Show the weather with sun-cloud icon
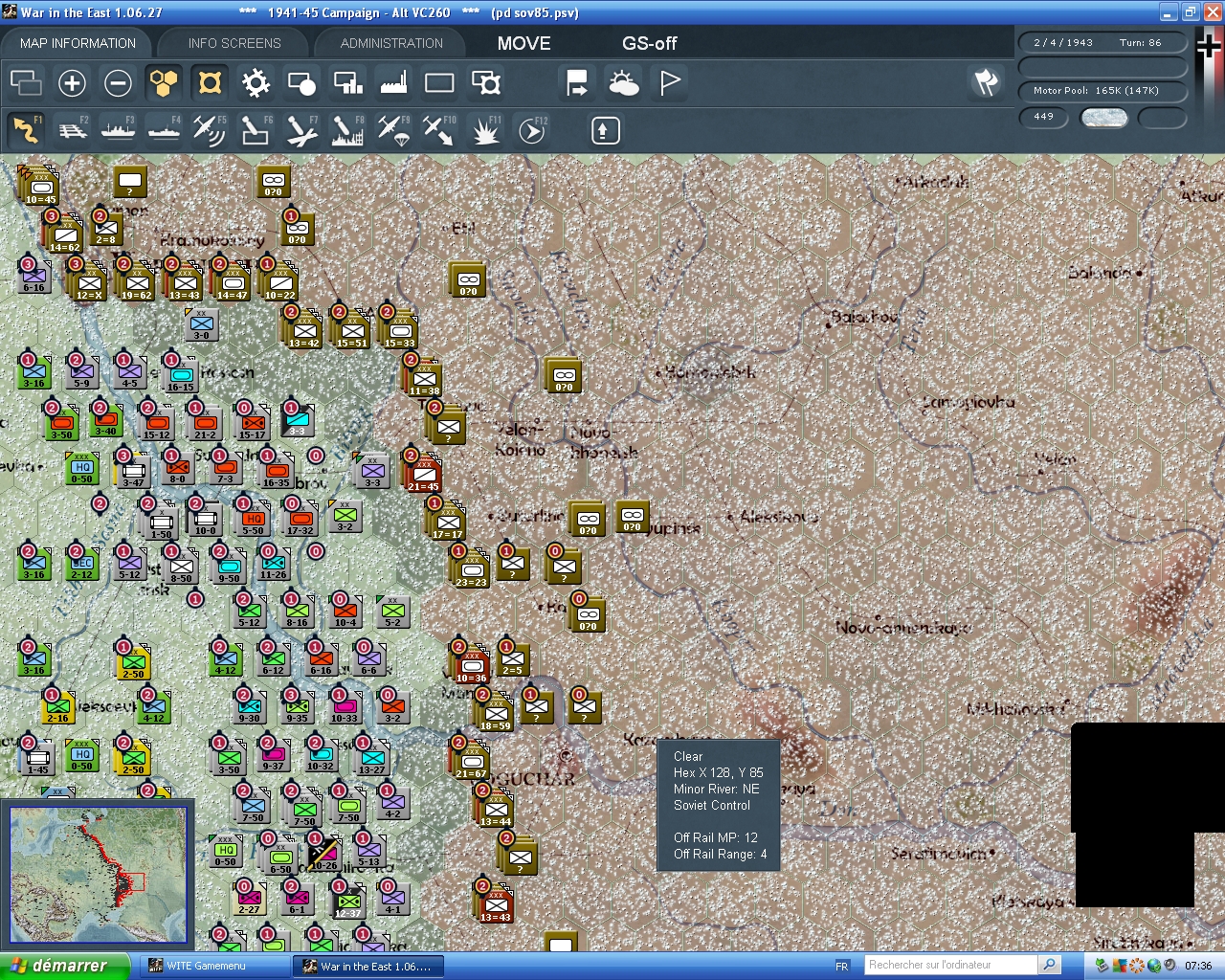 (x=623, y=83)
